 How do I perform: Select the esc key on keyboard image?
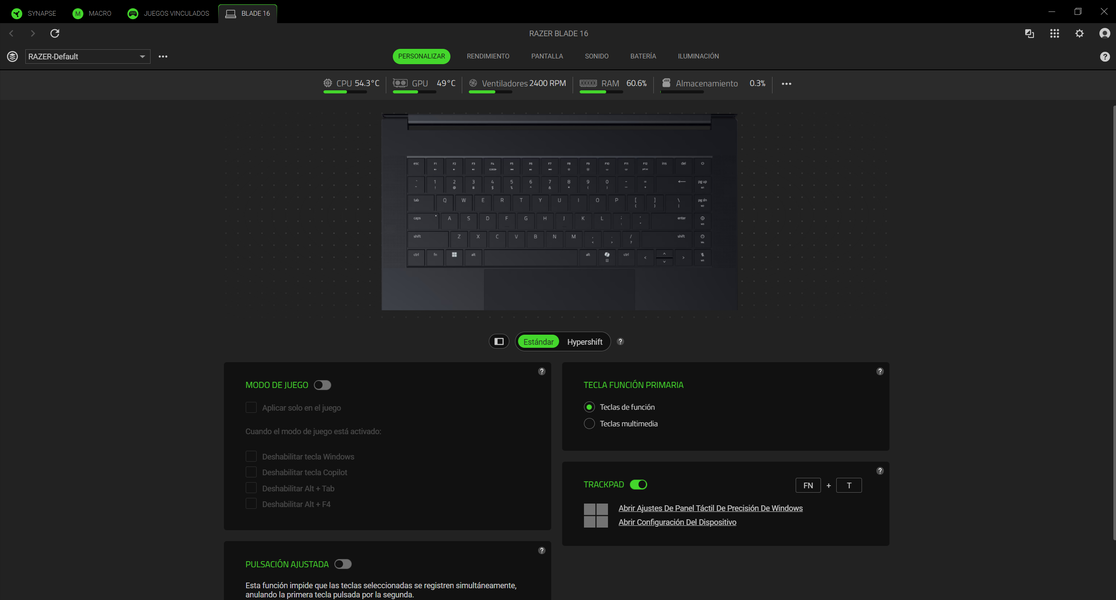coord(416,166)
